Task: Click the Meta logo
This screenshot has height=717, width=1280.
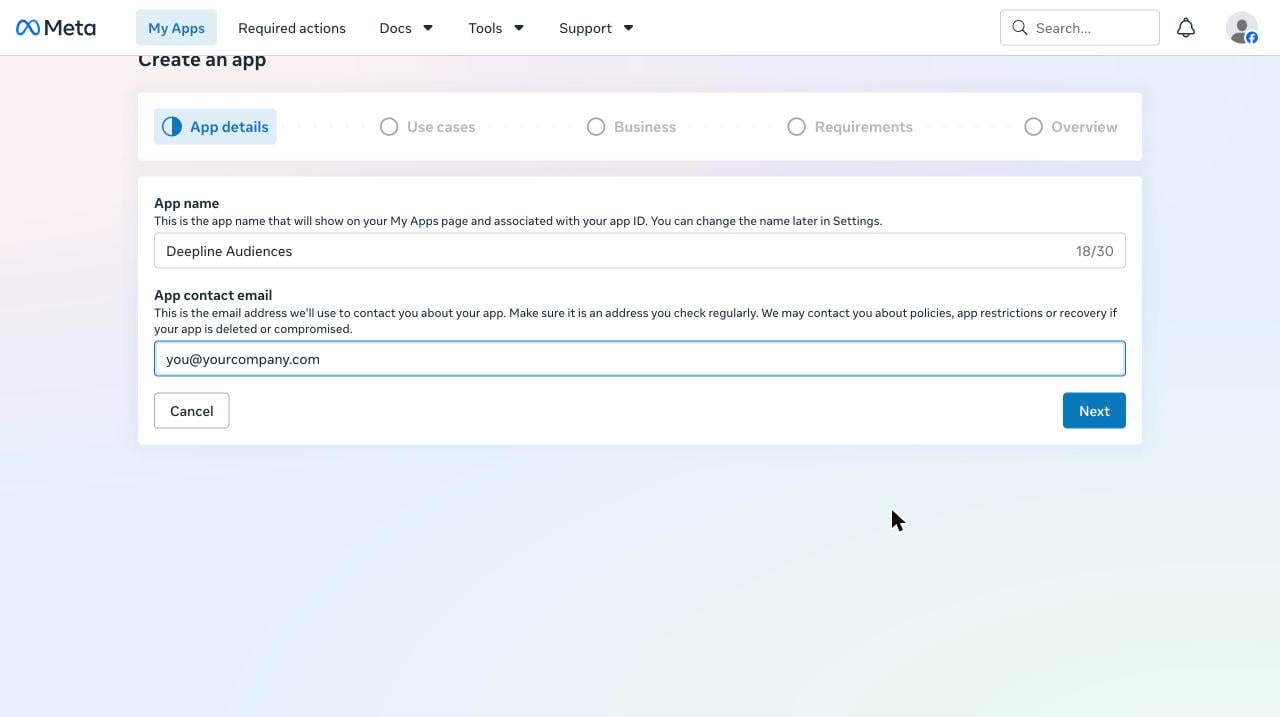Action: [56, 28]
